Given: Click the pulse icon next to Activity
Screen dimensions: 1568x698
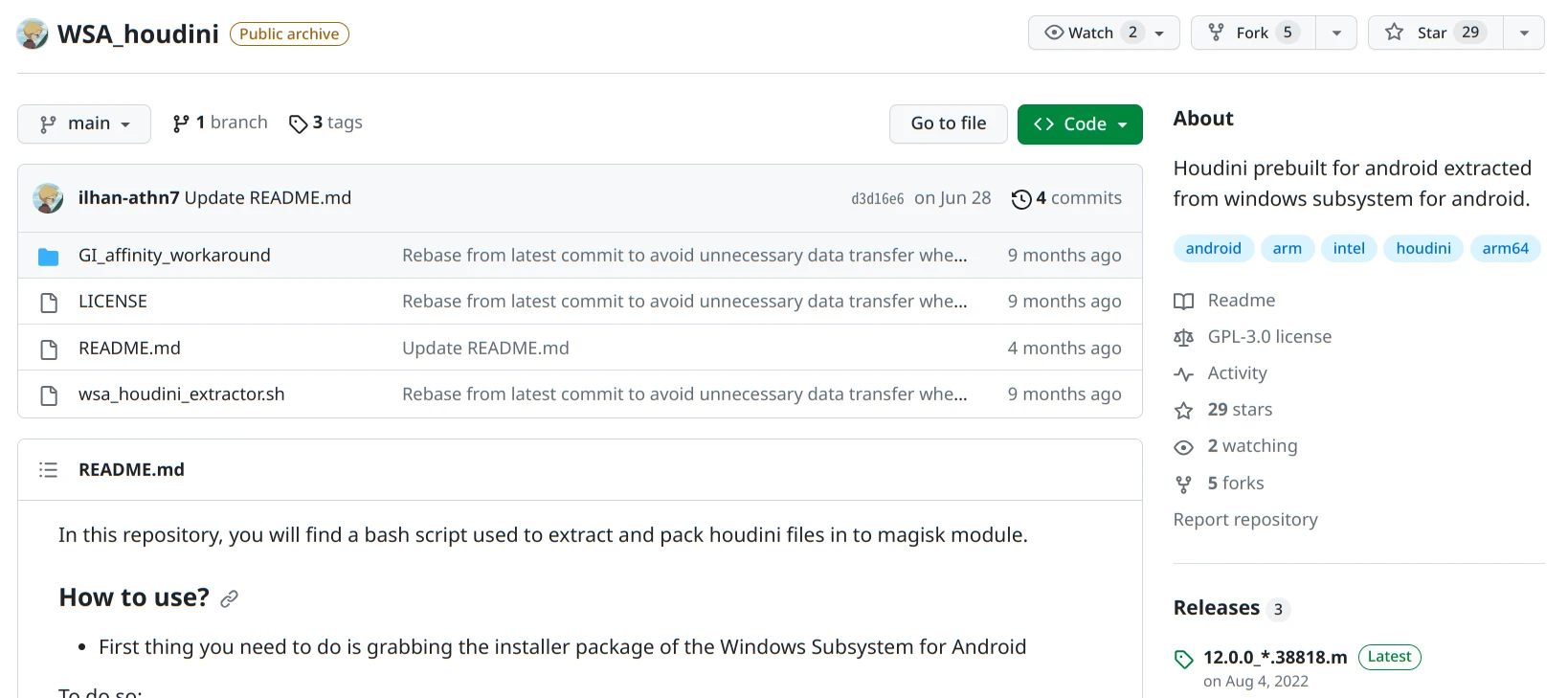Looking at the screenshot, I should pos(1184,374).
